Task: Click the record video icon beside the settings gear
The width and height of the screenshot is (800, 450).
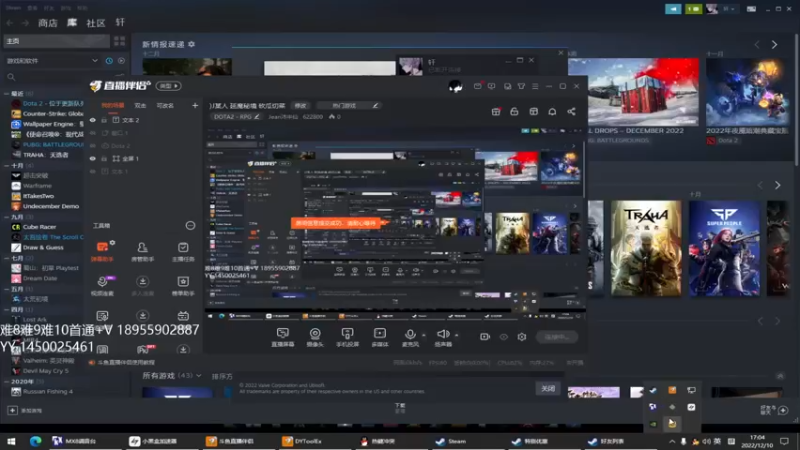Action: (485, 337)
